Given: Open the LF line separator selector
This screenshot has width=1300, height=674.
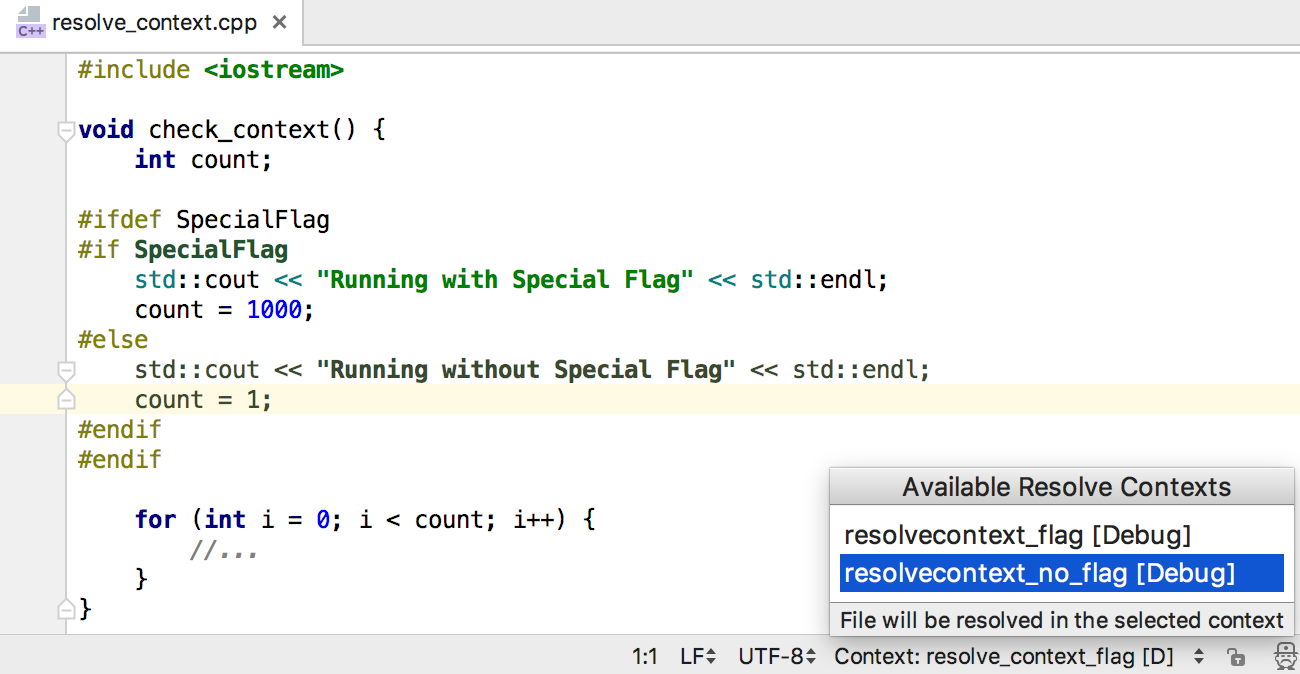Looking at the screenshot, I should [698, 657].
